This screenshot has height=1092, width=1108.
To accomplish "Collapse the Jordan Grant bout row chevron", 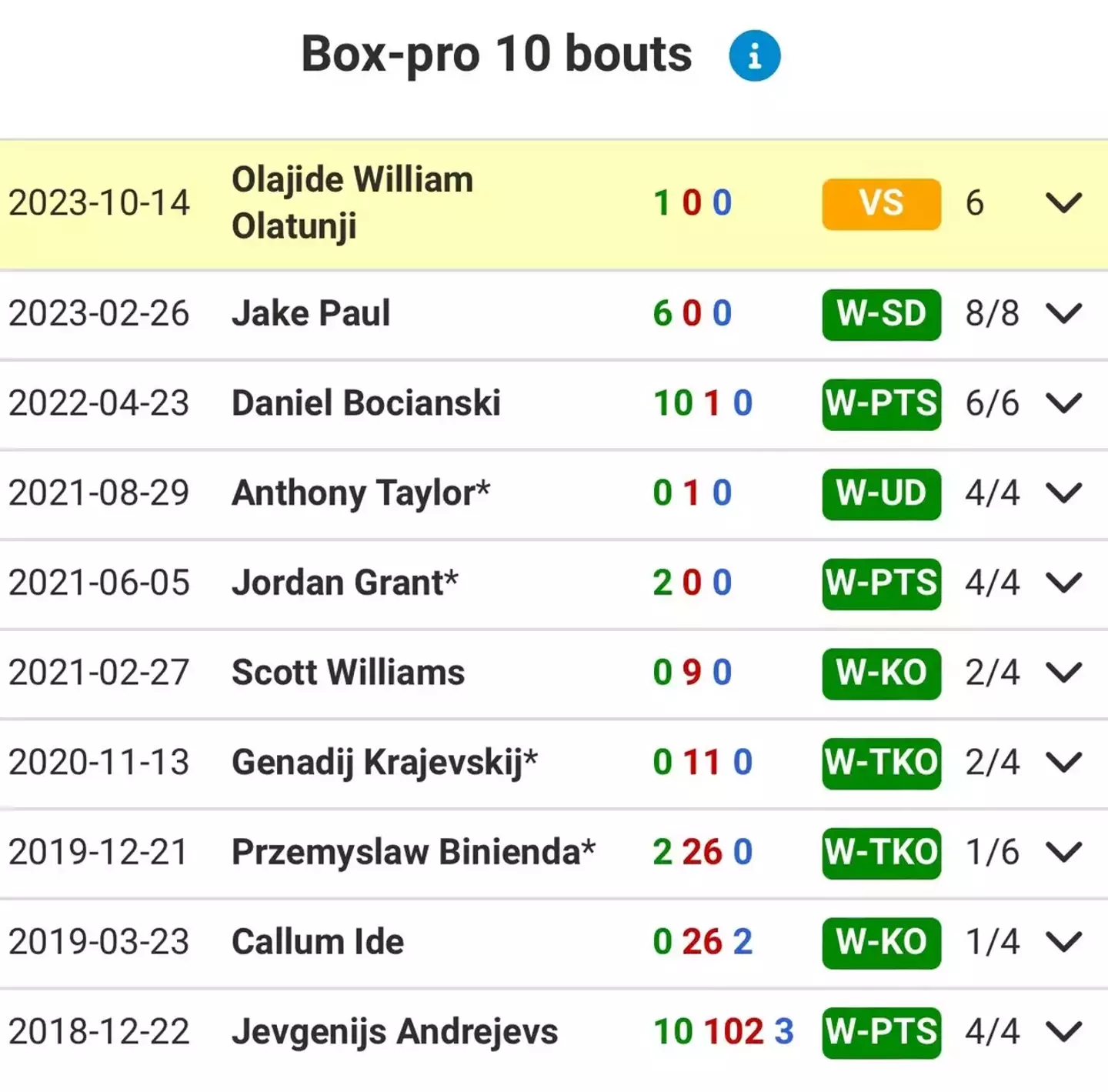I will click(x=1064, y=585).
